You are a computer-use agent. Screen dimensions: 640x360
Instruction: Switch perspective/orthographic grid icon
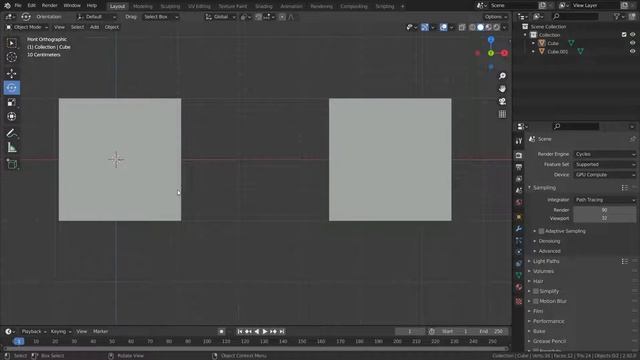502,114
